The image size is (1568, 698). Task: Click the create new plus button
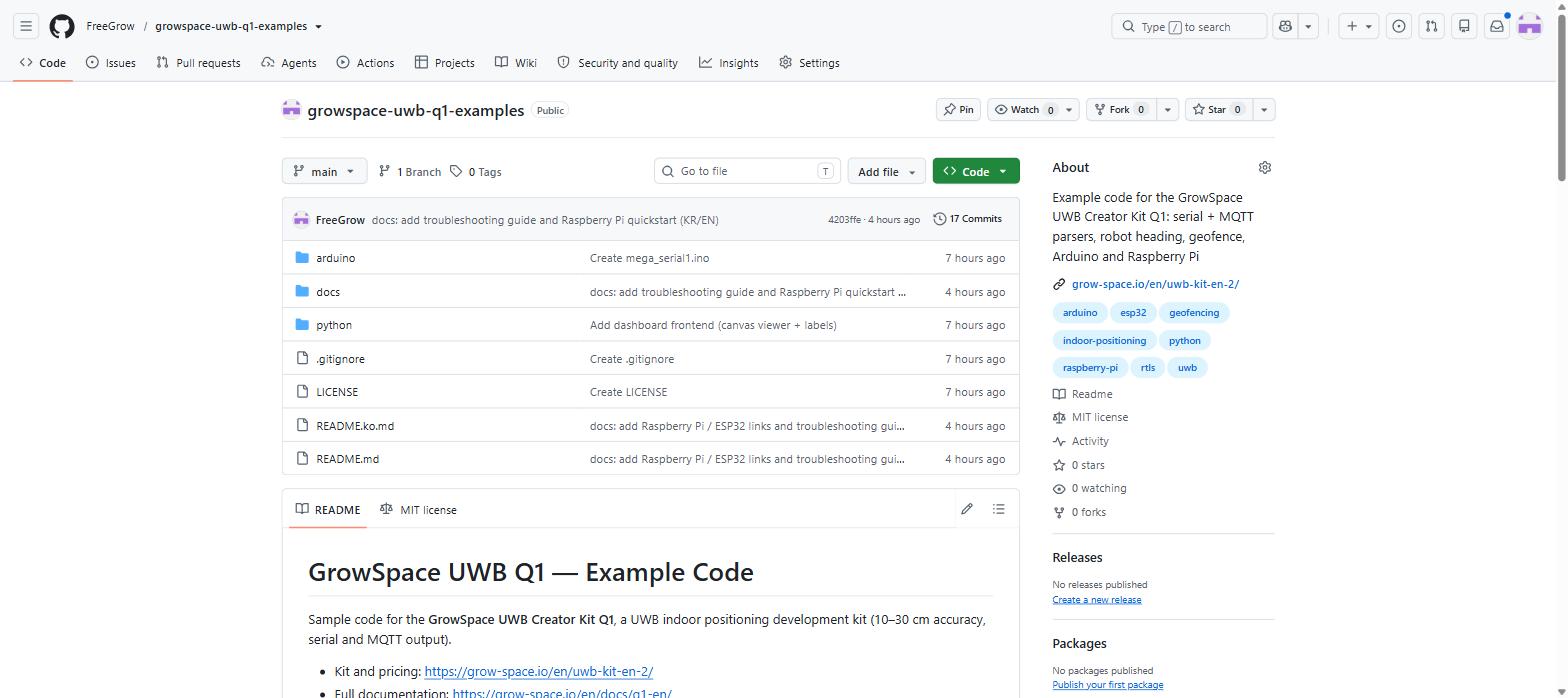point(1352,26)
